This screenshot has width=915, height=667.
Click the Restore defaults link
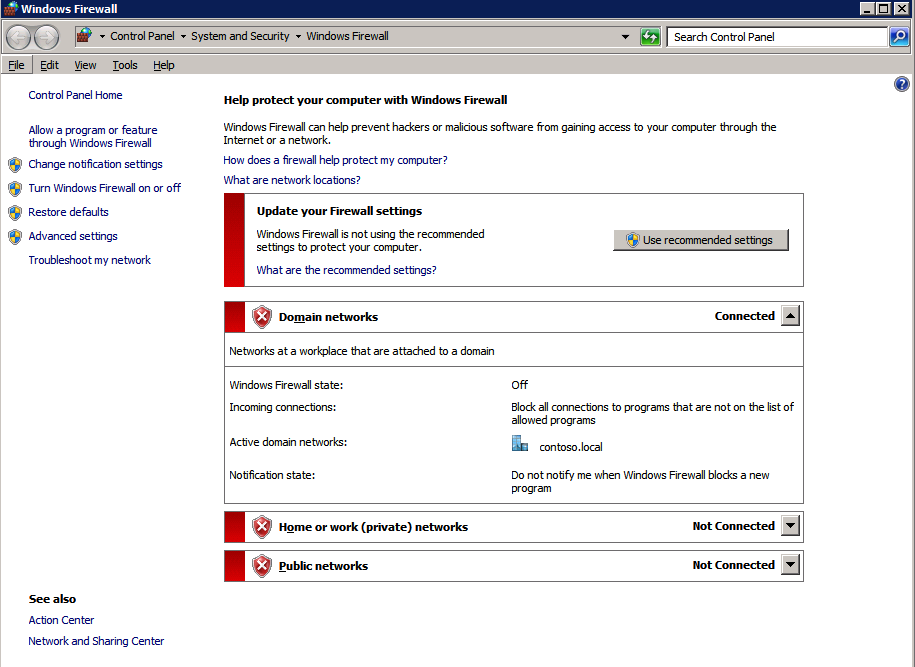click(x=68, y=212)
